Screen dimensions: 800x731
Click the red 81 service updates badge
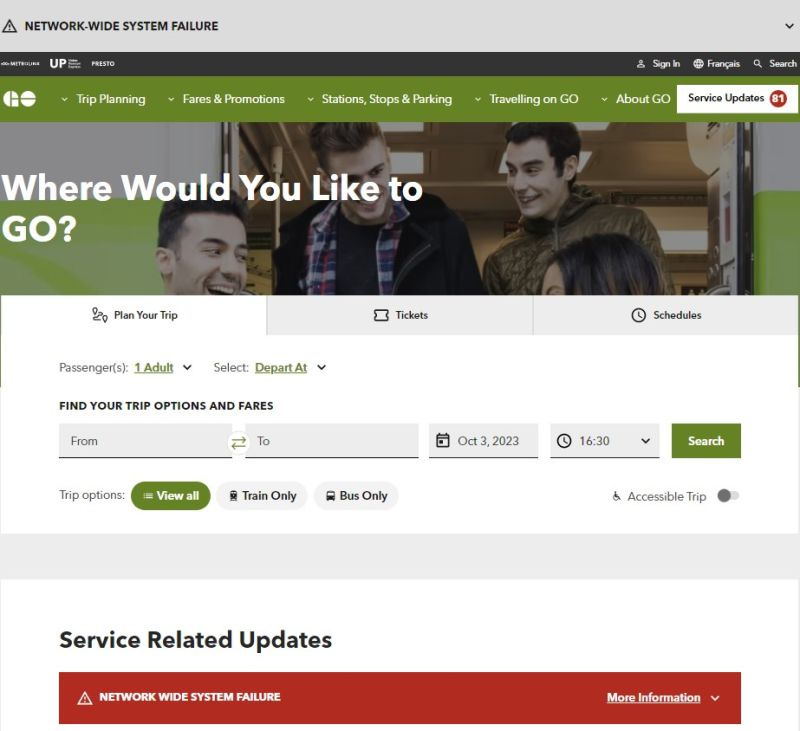778,98
